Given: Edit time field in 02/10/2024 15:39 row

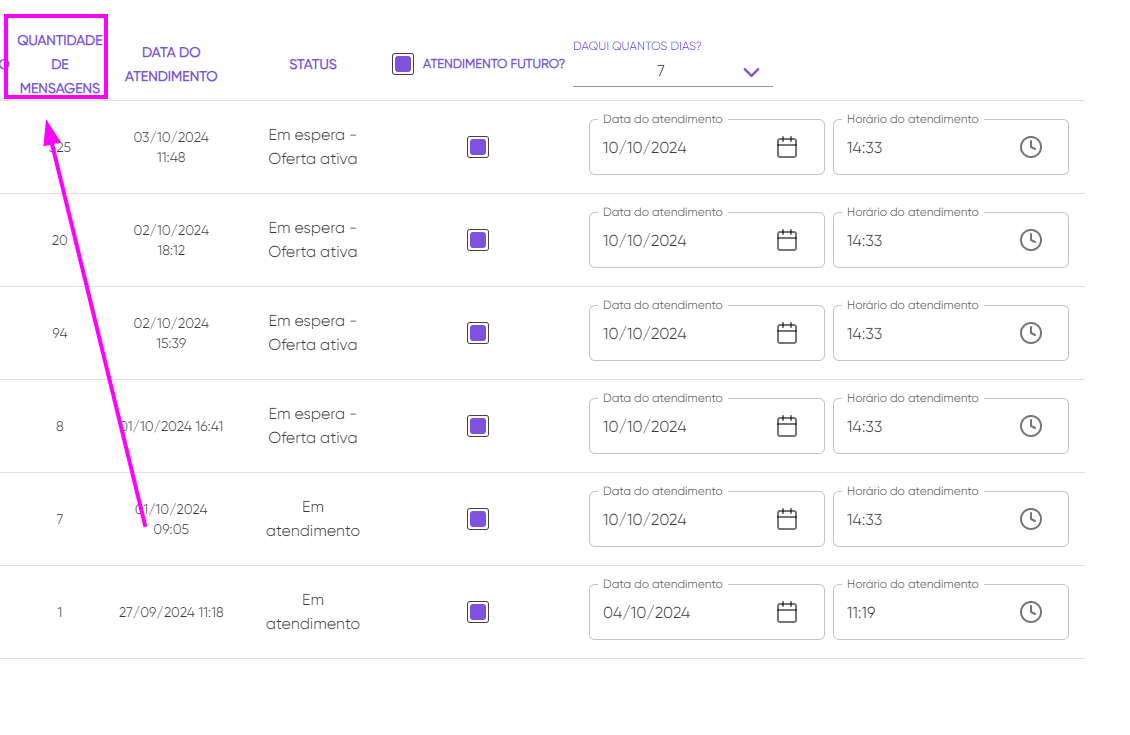Looking at the screenshot, I should [951, 333].
